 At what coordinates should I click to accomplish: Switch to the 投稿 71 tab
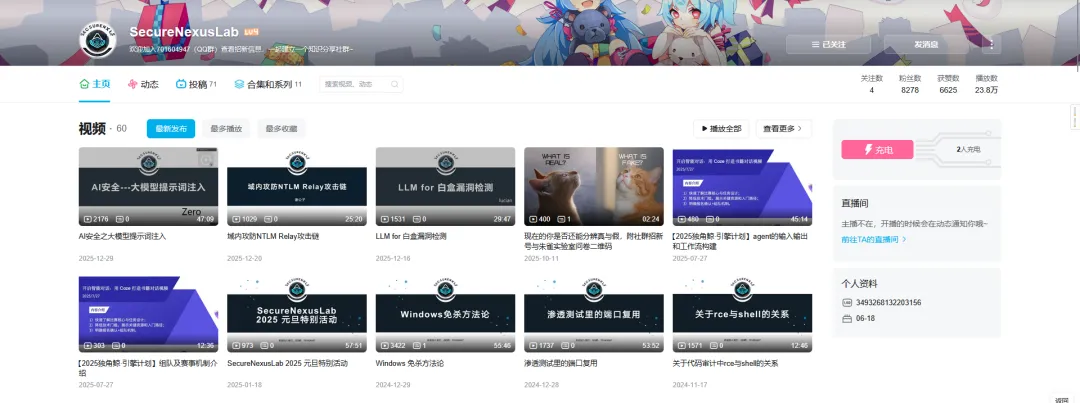coord(196,84)
